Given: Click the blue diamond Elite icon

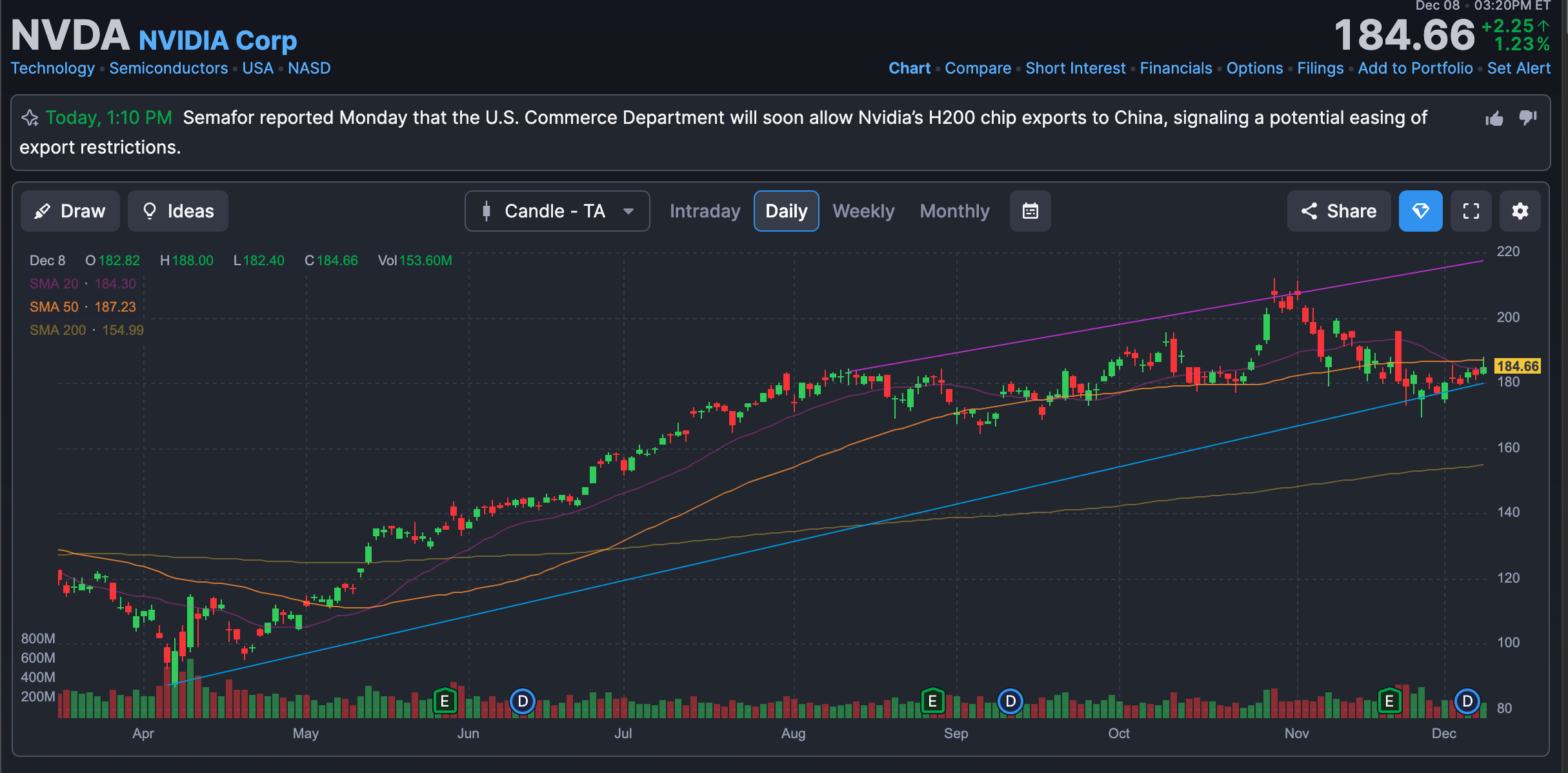Looking at the screenshot, I should 1420,211.
